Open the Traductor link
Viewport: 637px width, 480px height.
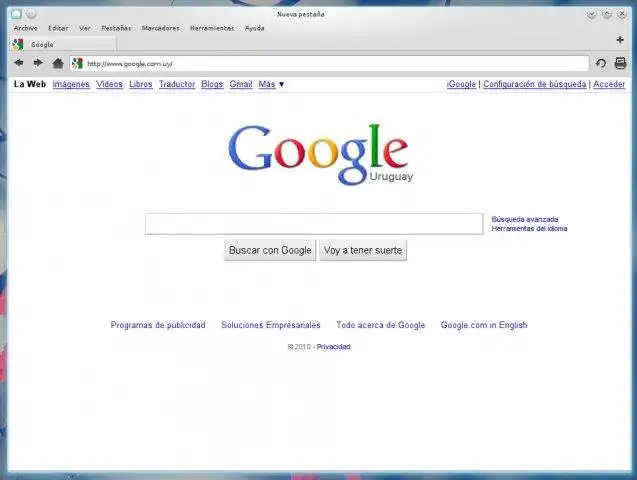click(x=177, y=84)
